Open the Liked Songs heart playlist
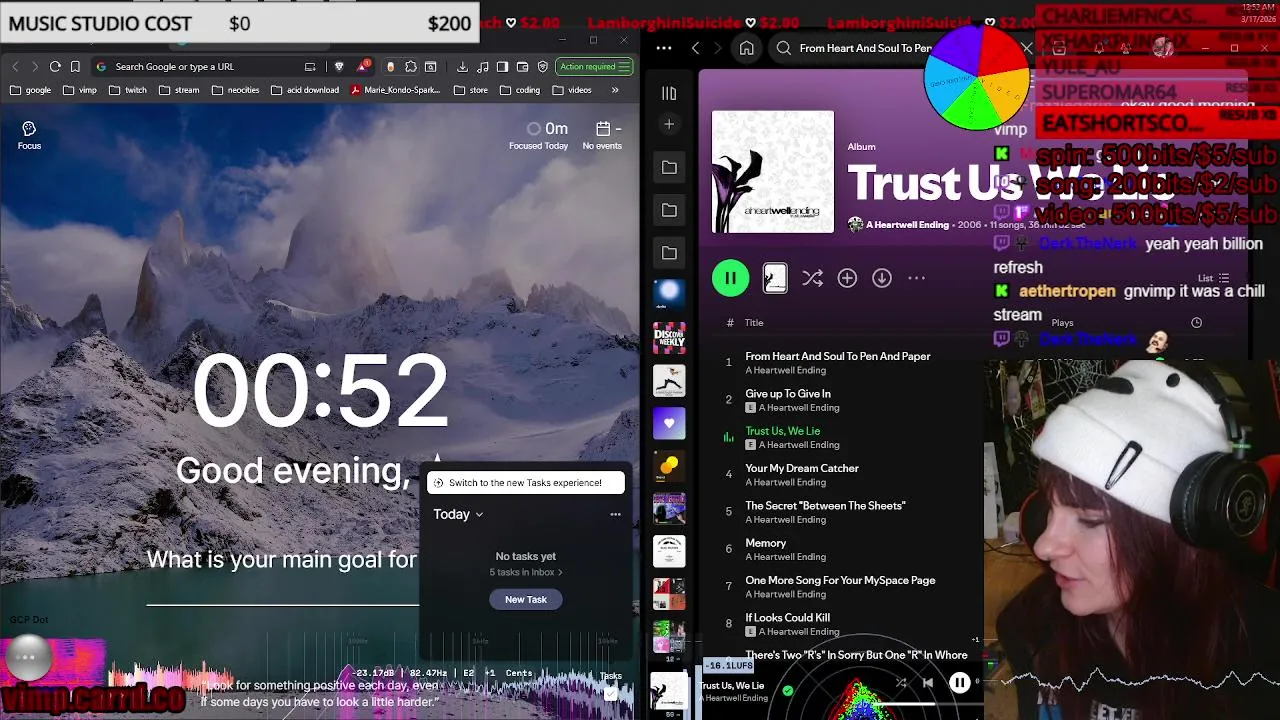 click(669, 423)
